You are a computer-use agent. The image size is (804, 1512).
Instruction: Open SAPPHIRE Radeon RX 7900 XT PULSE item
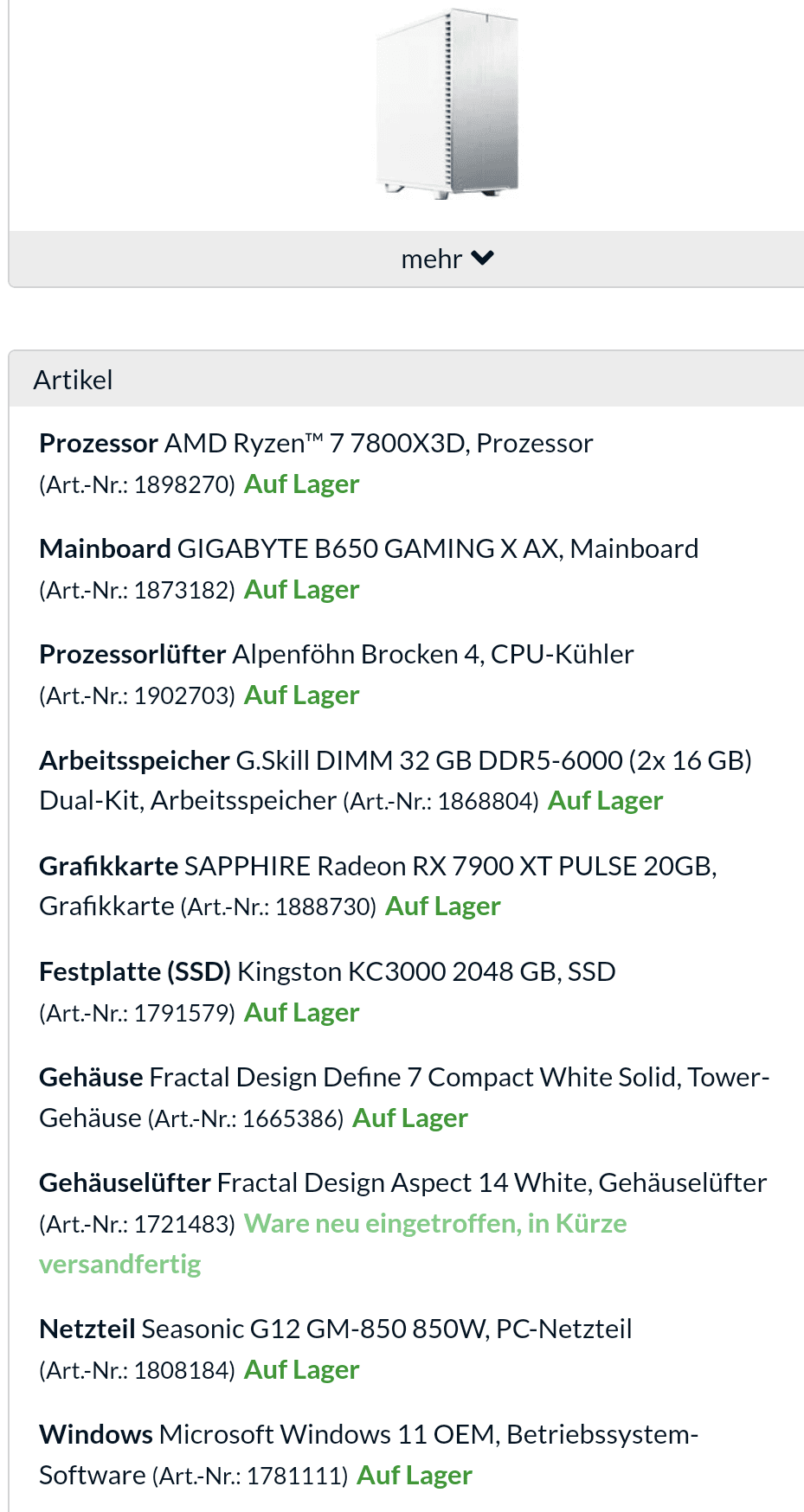point(378,886)
